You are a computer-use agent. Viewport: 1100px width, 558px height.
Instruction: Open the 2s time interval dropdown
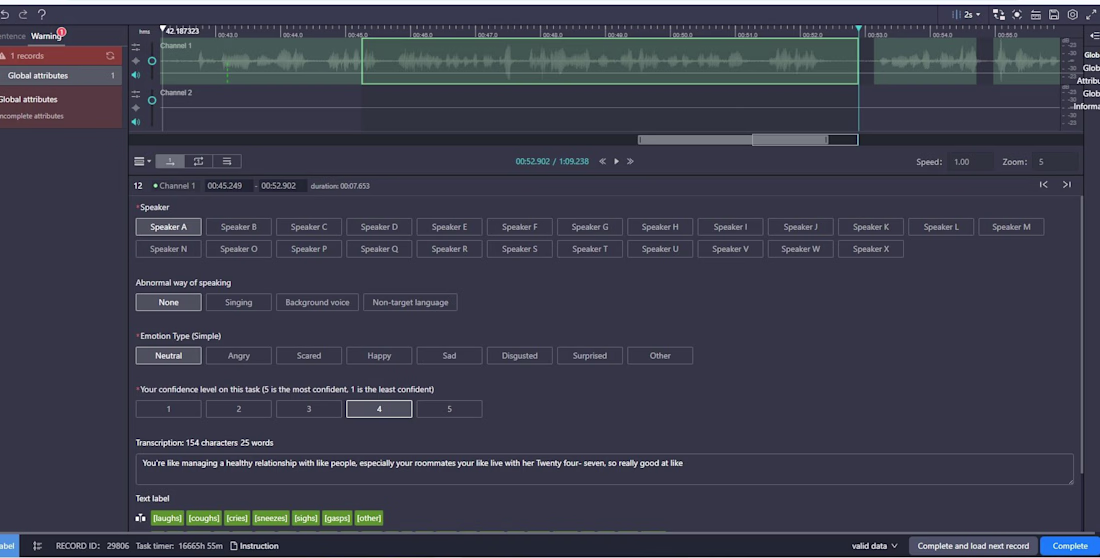pyautogui.click(x=969, y=15)
